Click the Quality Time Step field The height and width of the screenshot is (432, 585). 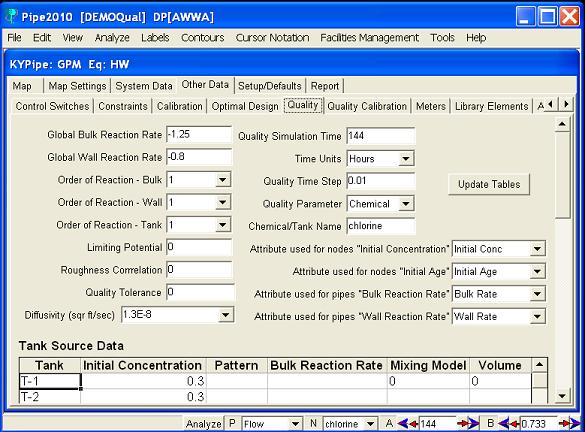(x=380, y=181)
